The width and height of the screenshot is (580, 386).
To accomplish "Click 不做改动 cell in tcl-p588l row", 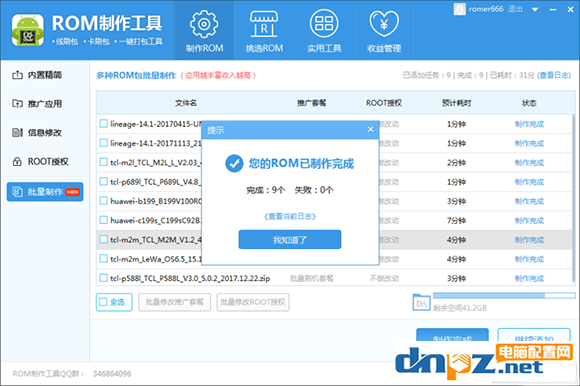I will click(x=384, y=278).
